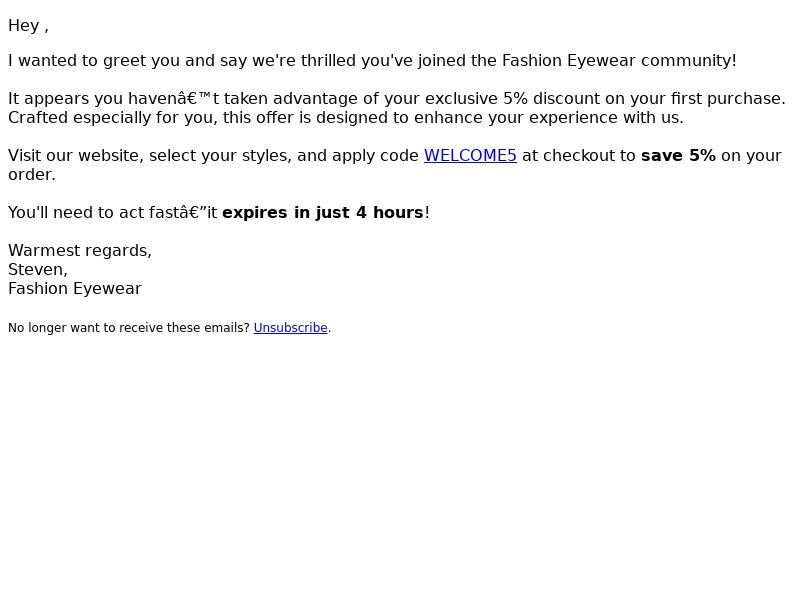The height and width of the screenshot is (600, 800).
Task: Click 'No longer want to receive these emails?' text
Action: [129, 328]
